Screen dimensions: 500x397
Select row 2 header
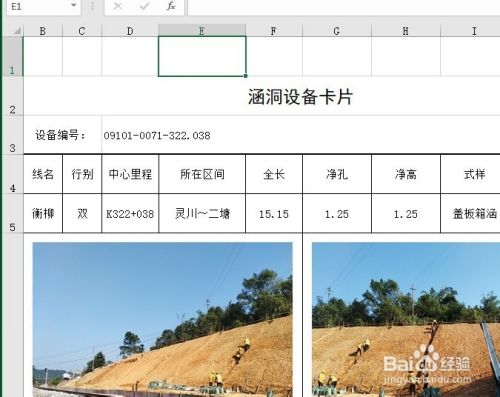coord(12,96)
